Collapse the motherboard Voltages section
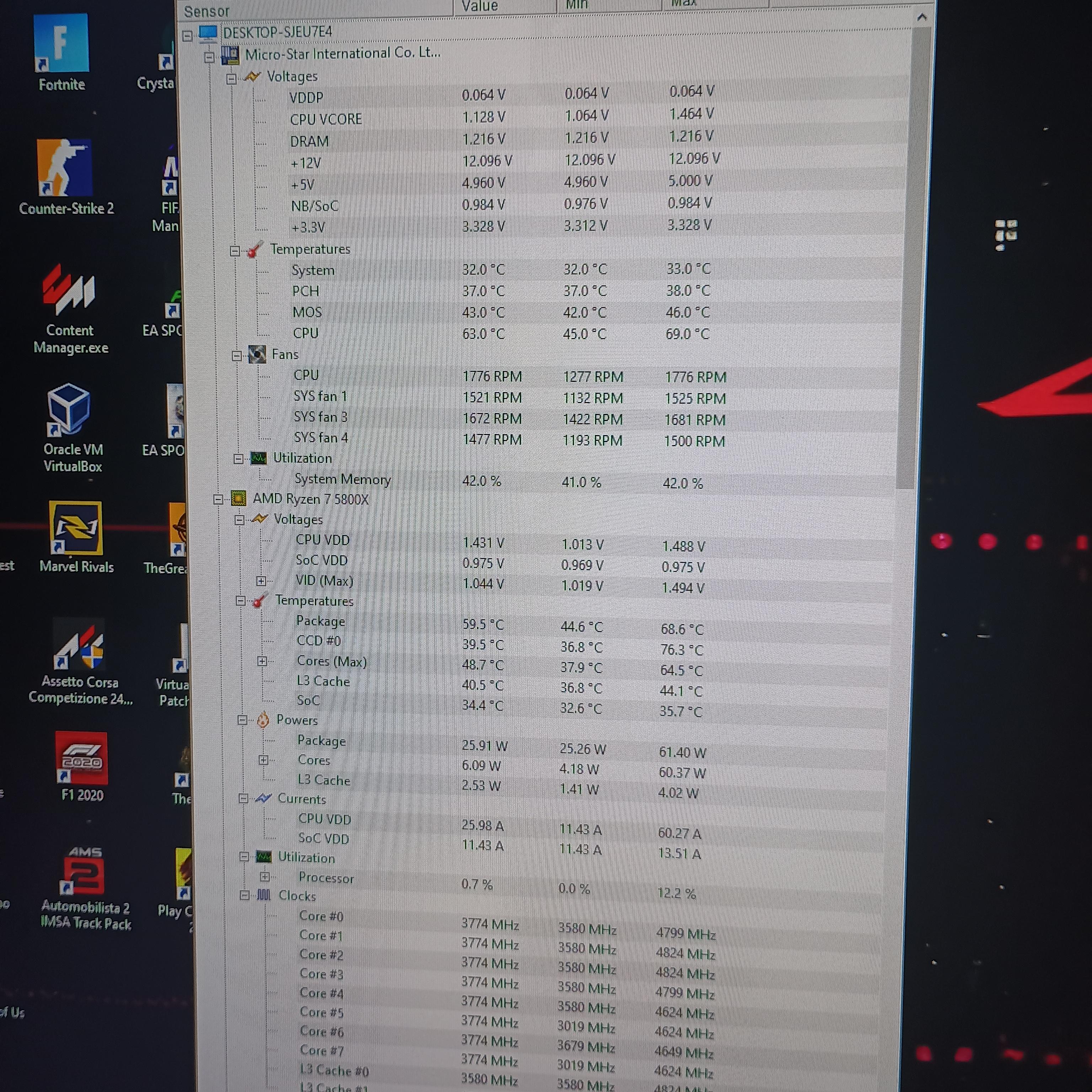The image size is (1092, 1092). point(231,79)
